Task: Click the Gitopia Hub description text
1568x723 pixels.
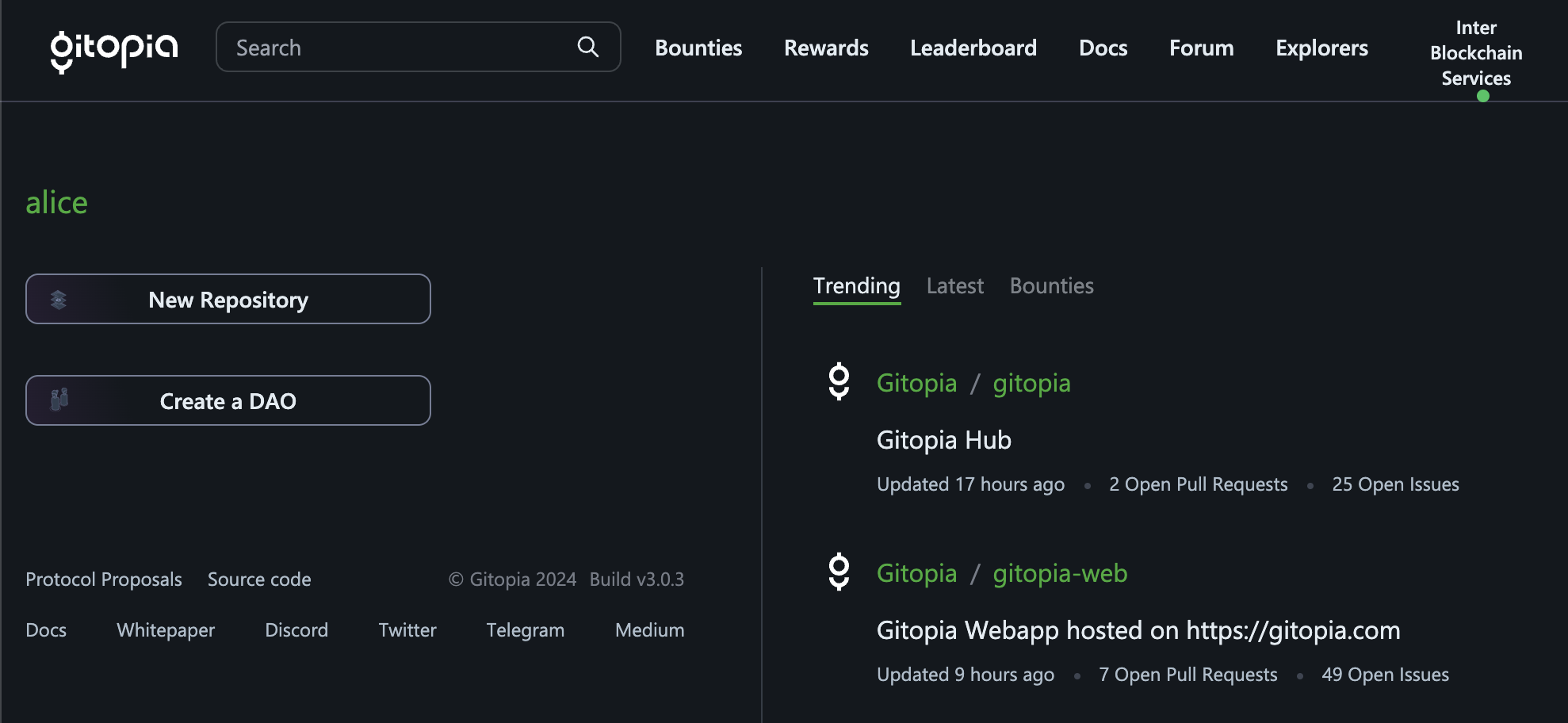Action: [943, 440]
